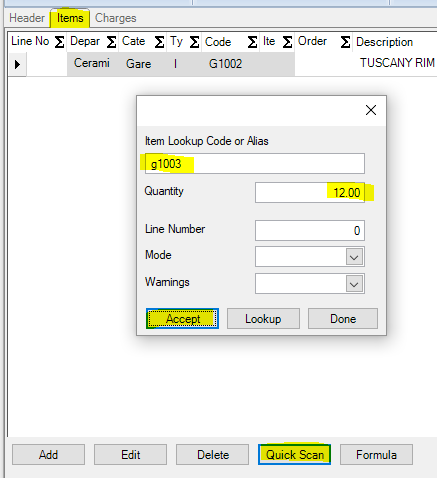The width and height of the screenshot is (437, 478).
Task: Click the sigma icon beside Code column
Action: [x=252, y=42]
